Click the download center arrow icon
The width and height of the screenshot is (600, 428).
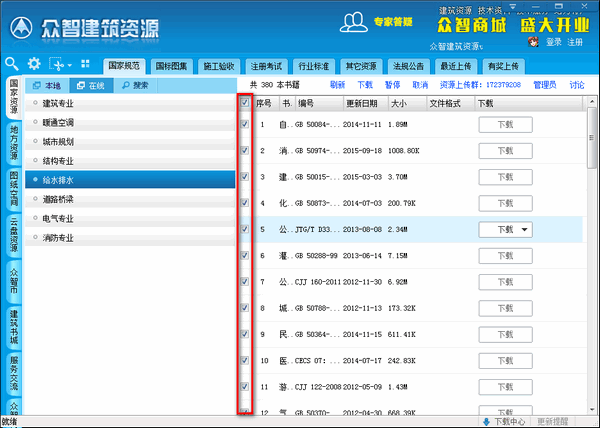486,421
